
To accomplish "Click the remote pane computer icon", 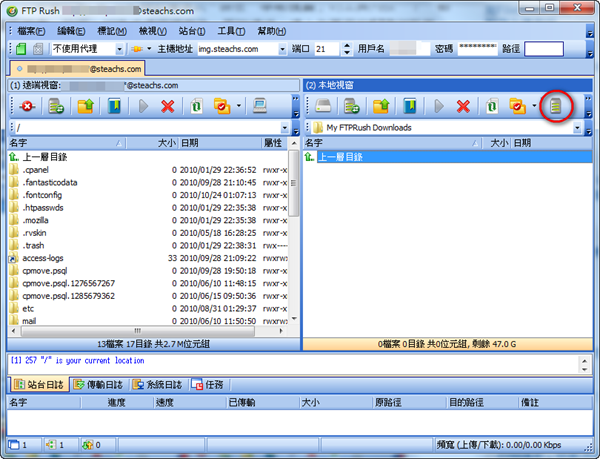I will click(260, 106).
